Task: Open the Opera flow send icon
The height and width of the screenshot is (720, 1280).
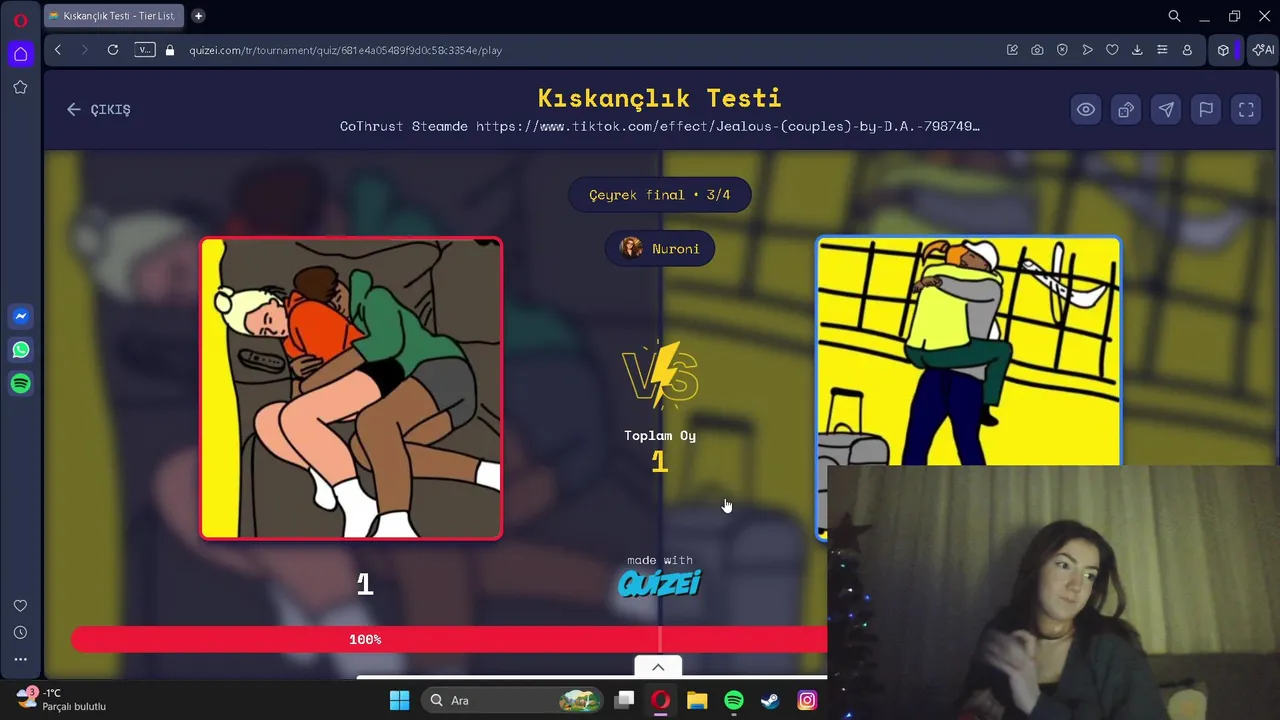Action: [x=1087, y=50]
